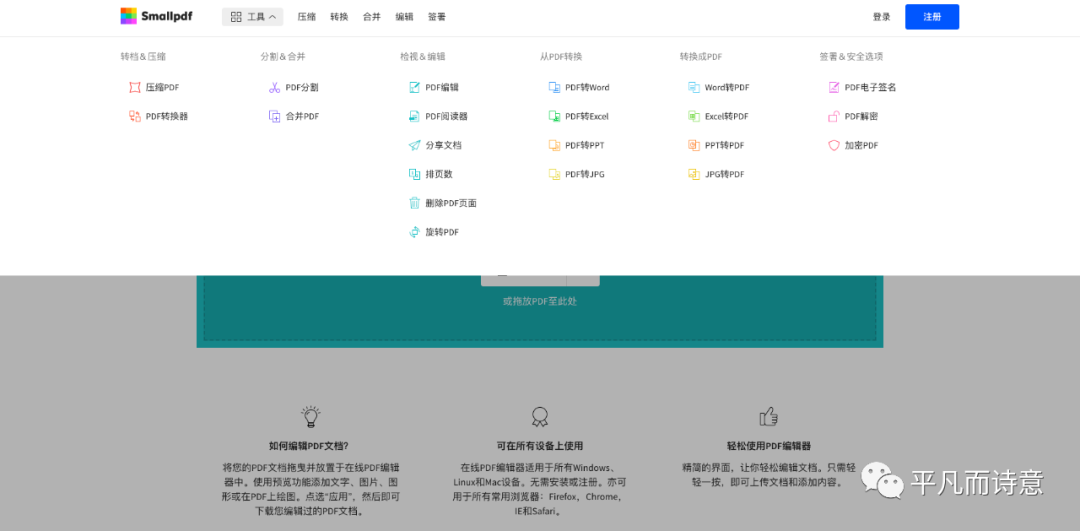Click the PDF转换器 converter icon
The image size is (1080, 531).
tap(135, 117)
